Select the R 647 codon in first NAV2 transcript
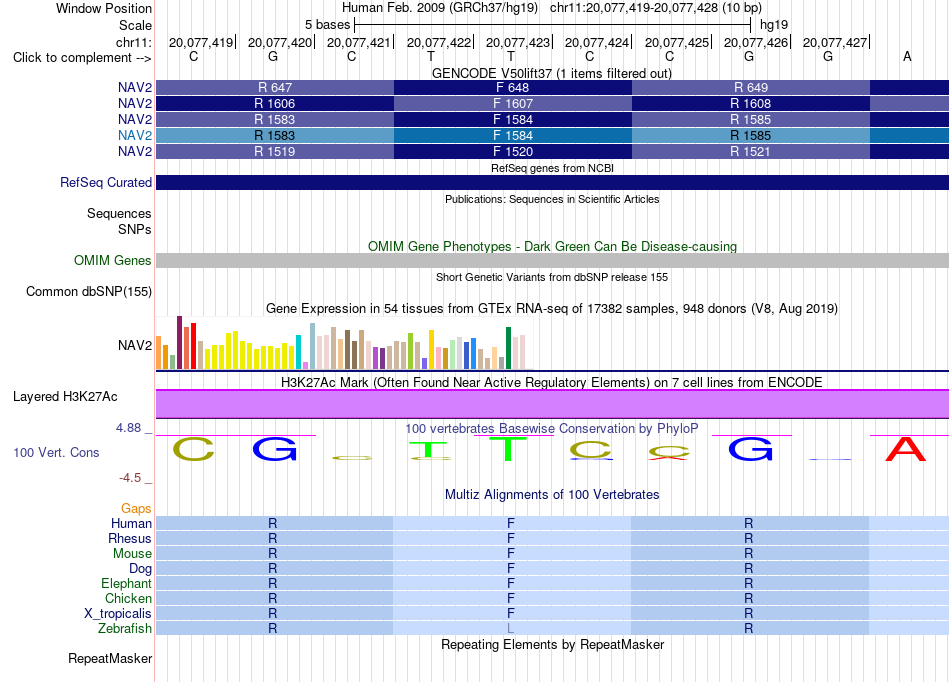This screenshot has width=950, height=682. (275, 87)
